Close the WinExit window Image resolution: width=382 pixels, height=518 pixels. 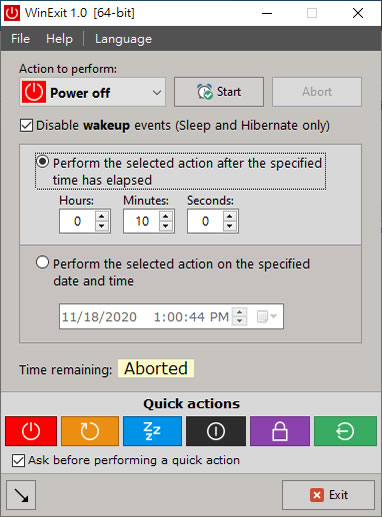coord(358,13)
